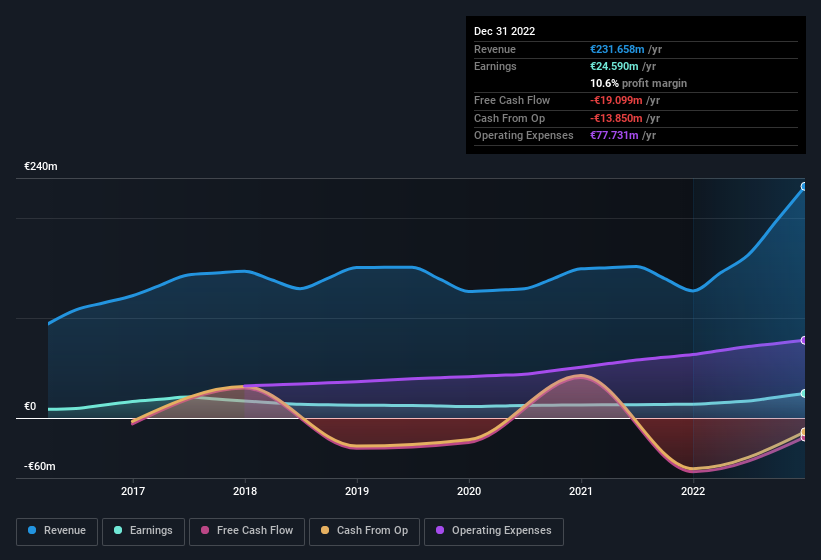The width and height of the screenshot is (821, 560).
Task: Toggle the Free Cash Flow legend button
Action: pyautogui.click(x=247, y=531)
